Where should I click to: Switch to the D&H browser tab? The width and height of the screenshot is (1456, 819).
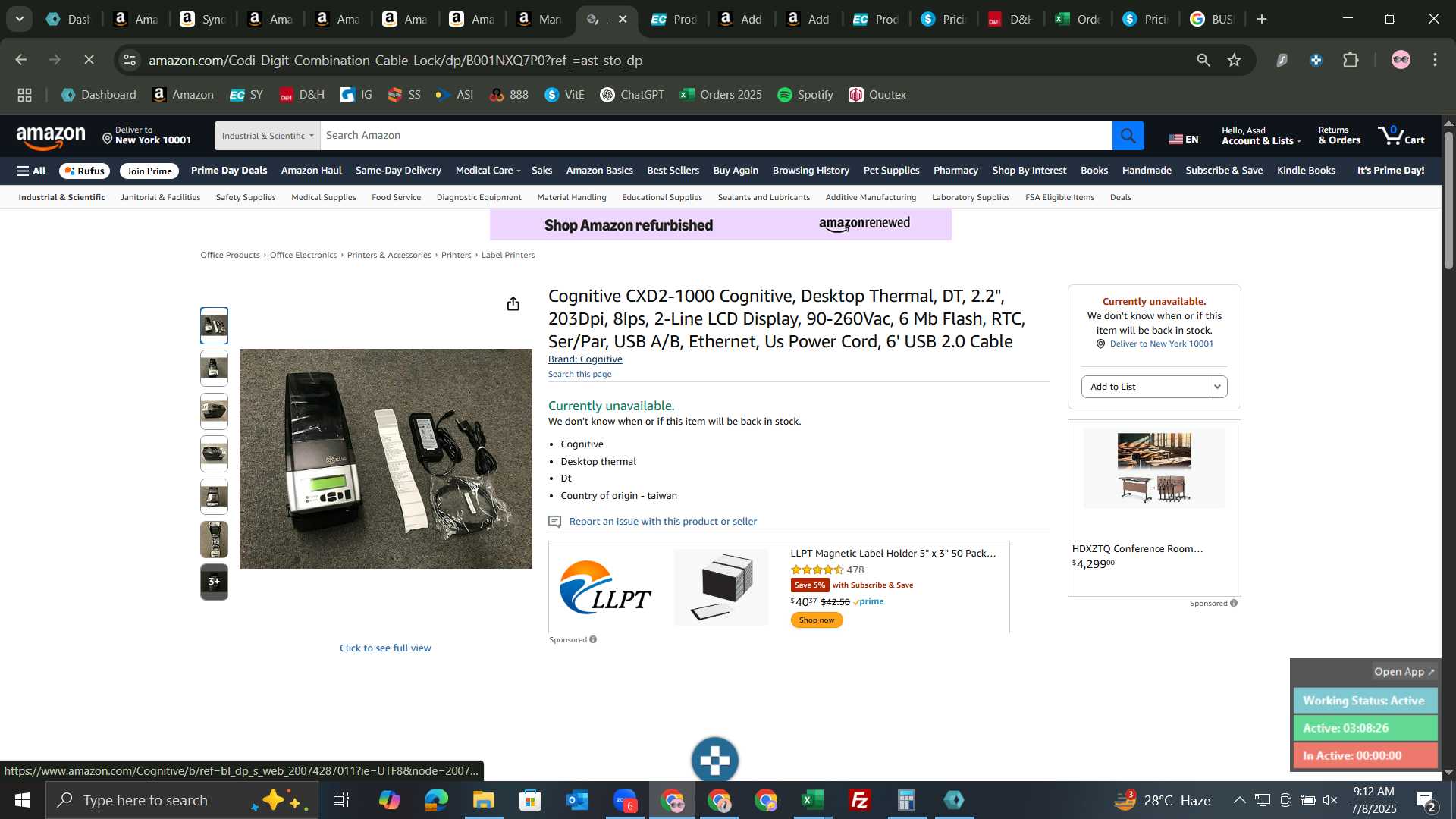pyautogui.click(x=1011, y=19)
